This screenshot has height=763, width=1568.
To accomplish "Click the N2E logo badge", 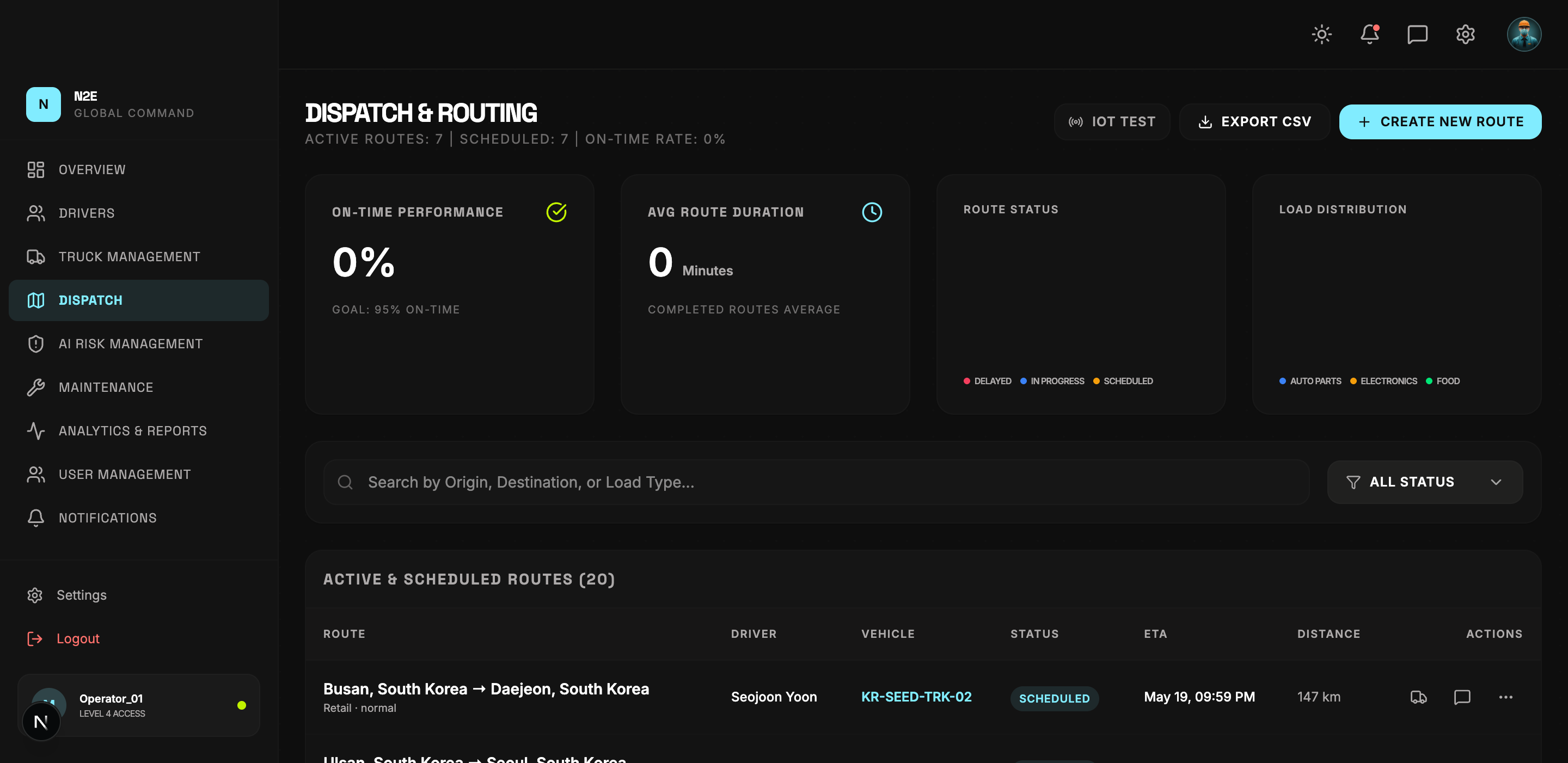I will (43, 104).
